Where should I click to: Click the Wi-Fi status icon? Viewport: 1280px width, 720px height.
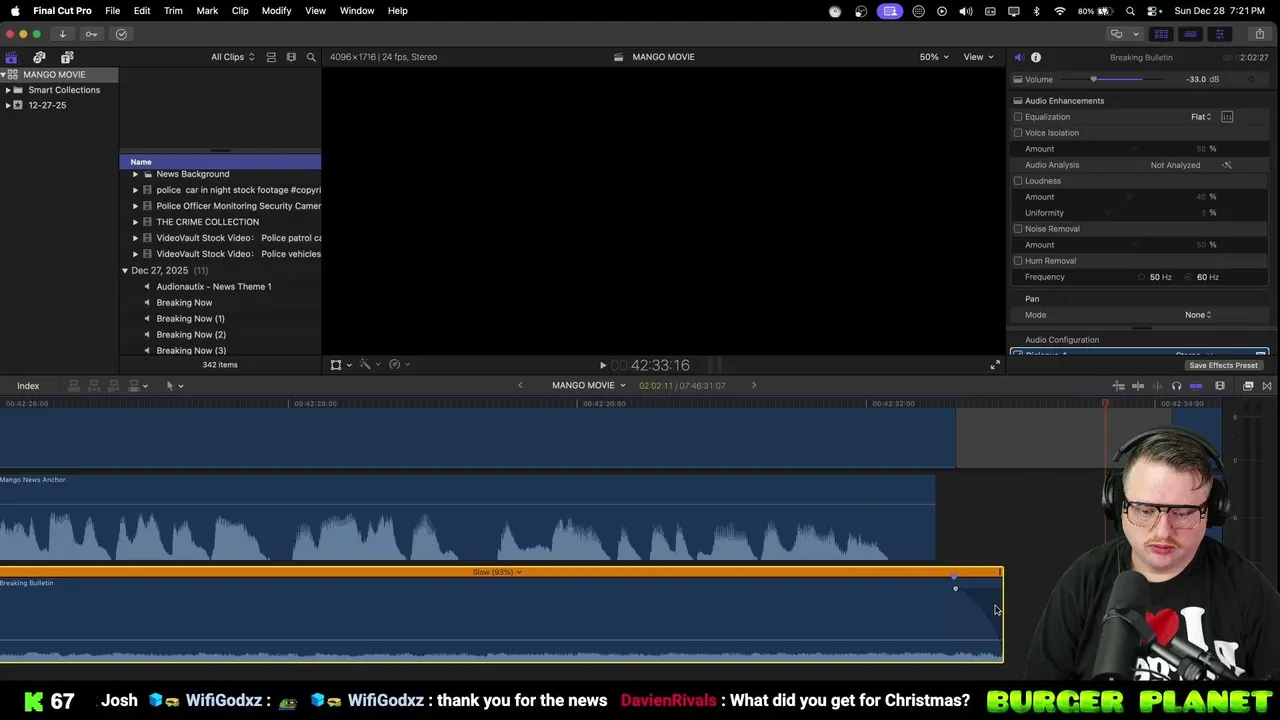pyautogui.click(x=1060, y=11)
